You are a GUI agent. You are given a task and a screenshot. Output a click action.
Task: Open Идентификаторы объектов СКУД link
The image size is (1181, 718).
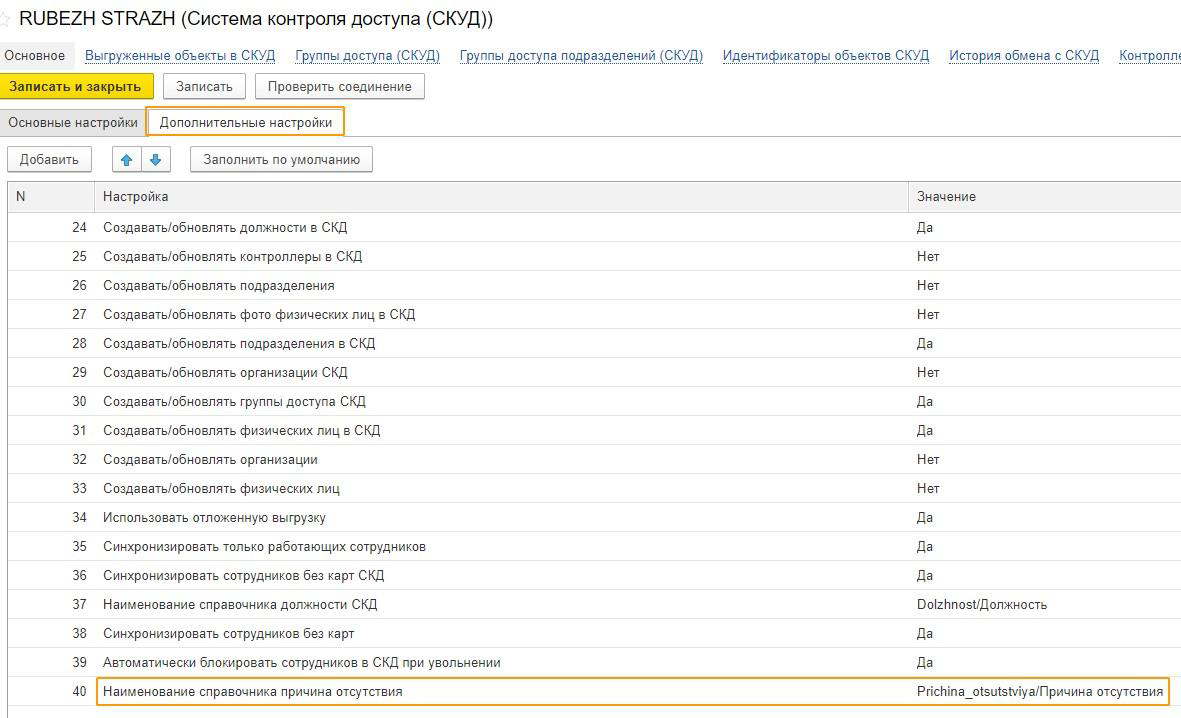pyautogui.click(x=825, y=55)
